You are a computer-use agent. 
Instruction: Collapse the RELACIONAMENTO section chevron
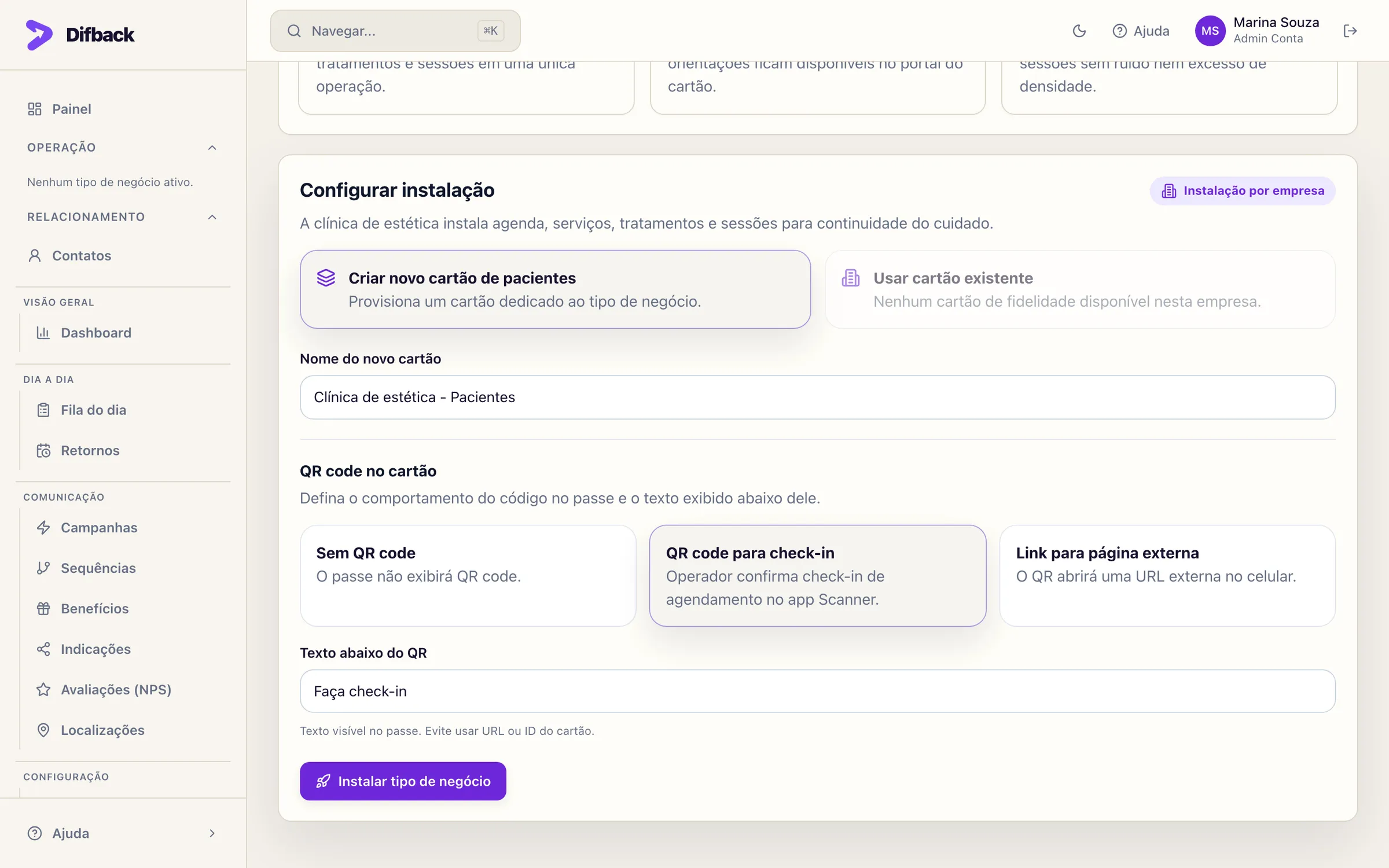(212, 217)
